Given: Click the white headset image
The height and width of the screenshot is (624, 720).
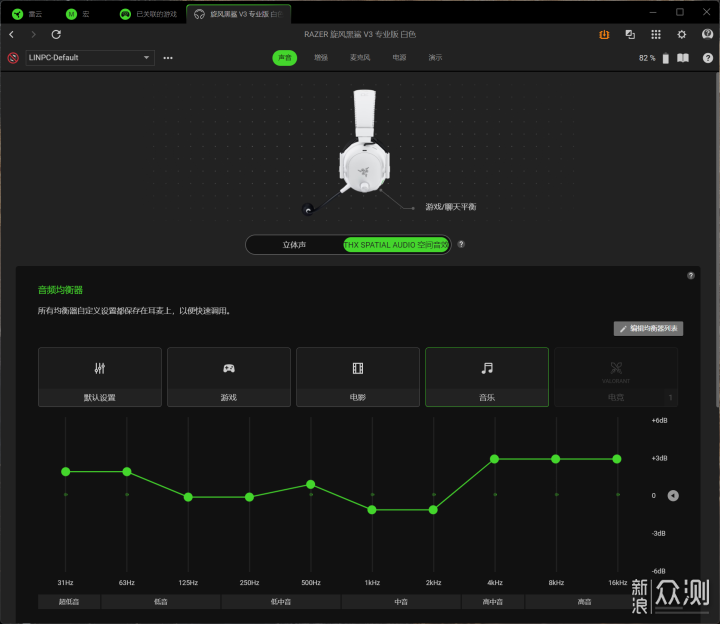Looking at the screenshot, I should 365,141.
